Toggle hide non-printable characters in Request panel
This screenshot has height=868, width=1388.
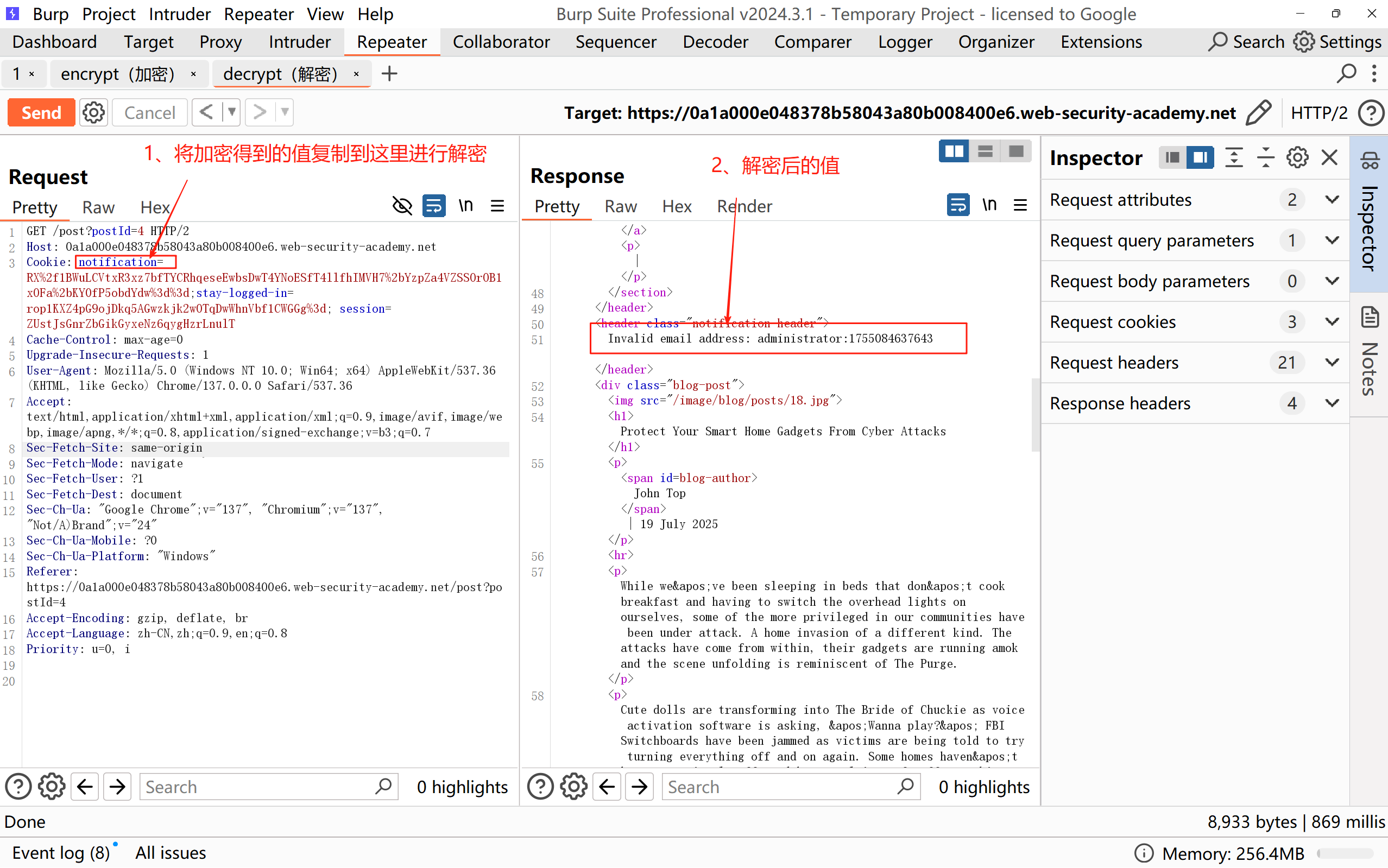(402, 206)
